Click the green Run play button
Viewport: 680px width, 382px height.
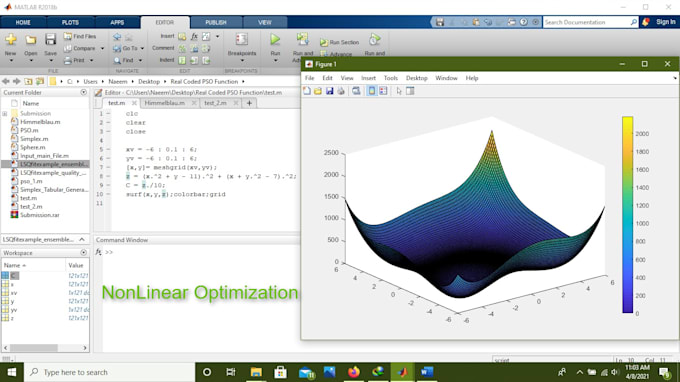coord(275,39)
